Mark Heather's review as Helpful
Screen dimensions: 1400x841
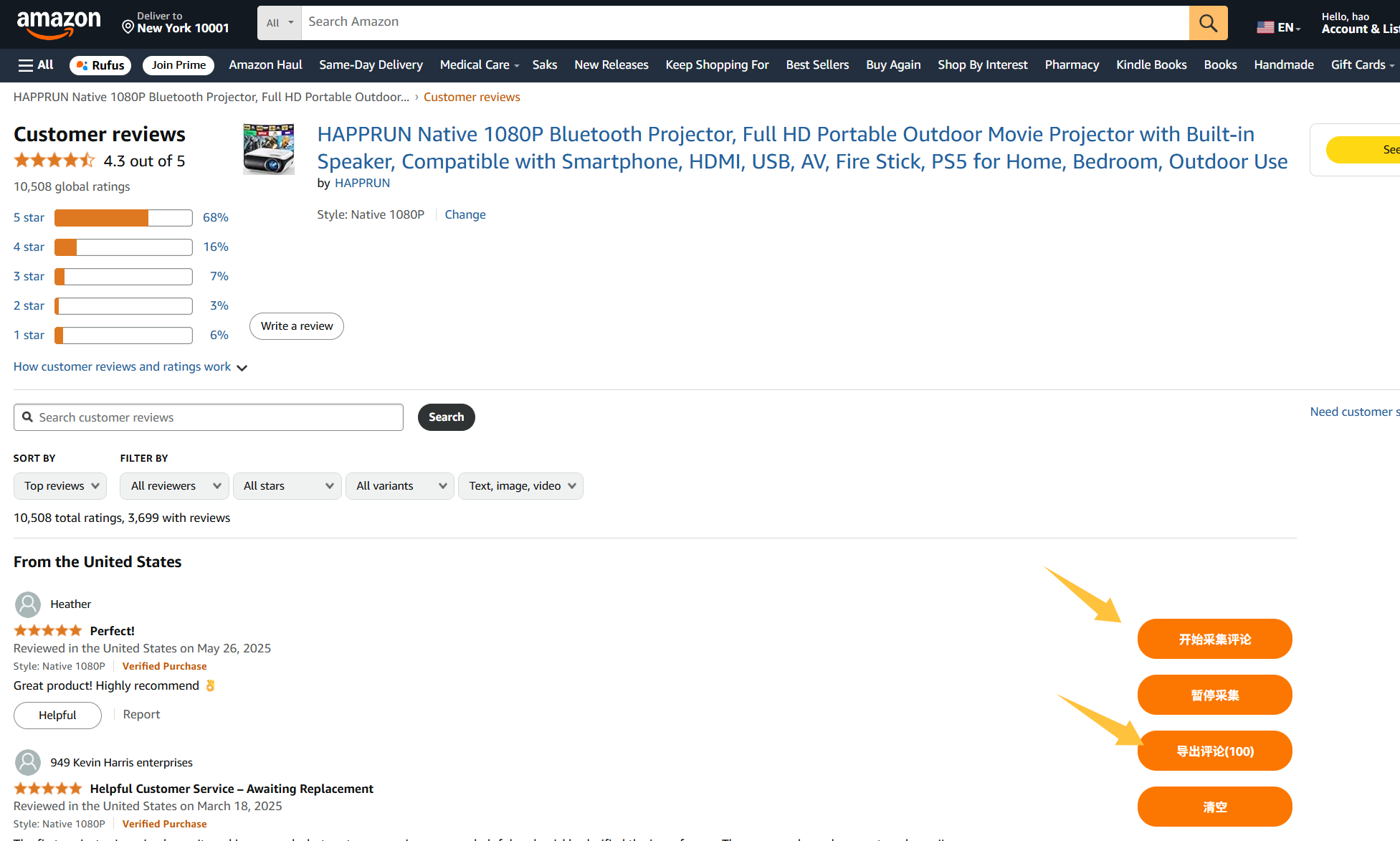click(57, 716)
